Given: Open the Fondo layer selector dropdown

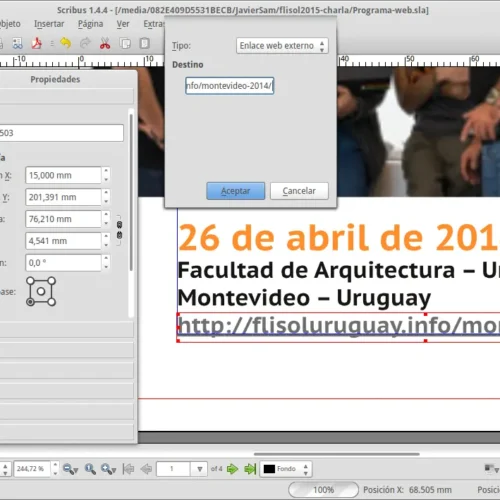Looking at the screenshot, I should [286, 469].
